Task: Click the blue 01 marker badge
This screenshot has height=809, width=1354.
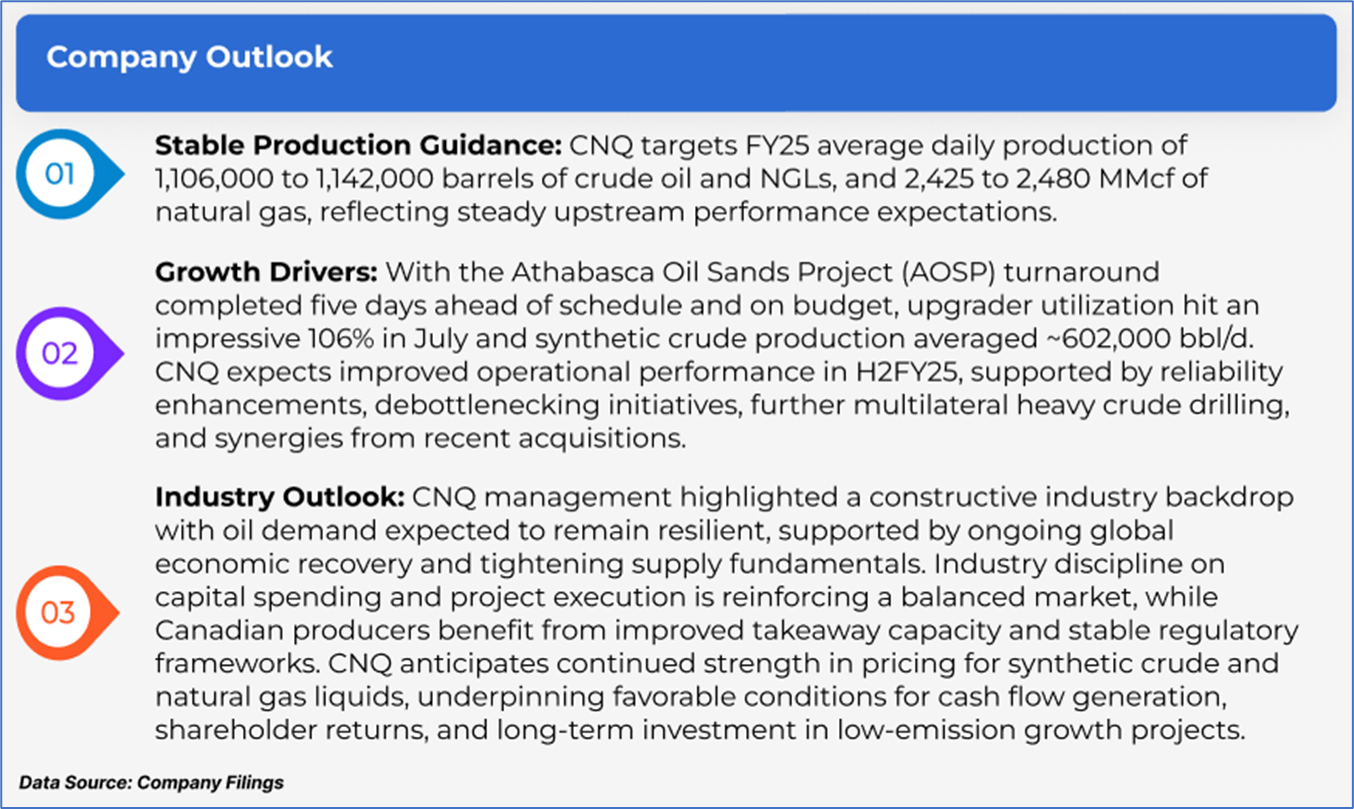Action: pos(62,175)
